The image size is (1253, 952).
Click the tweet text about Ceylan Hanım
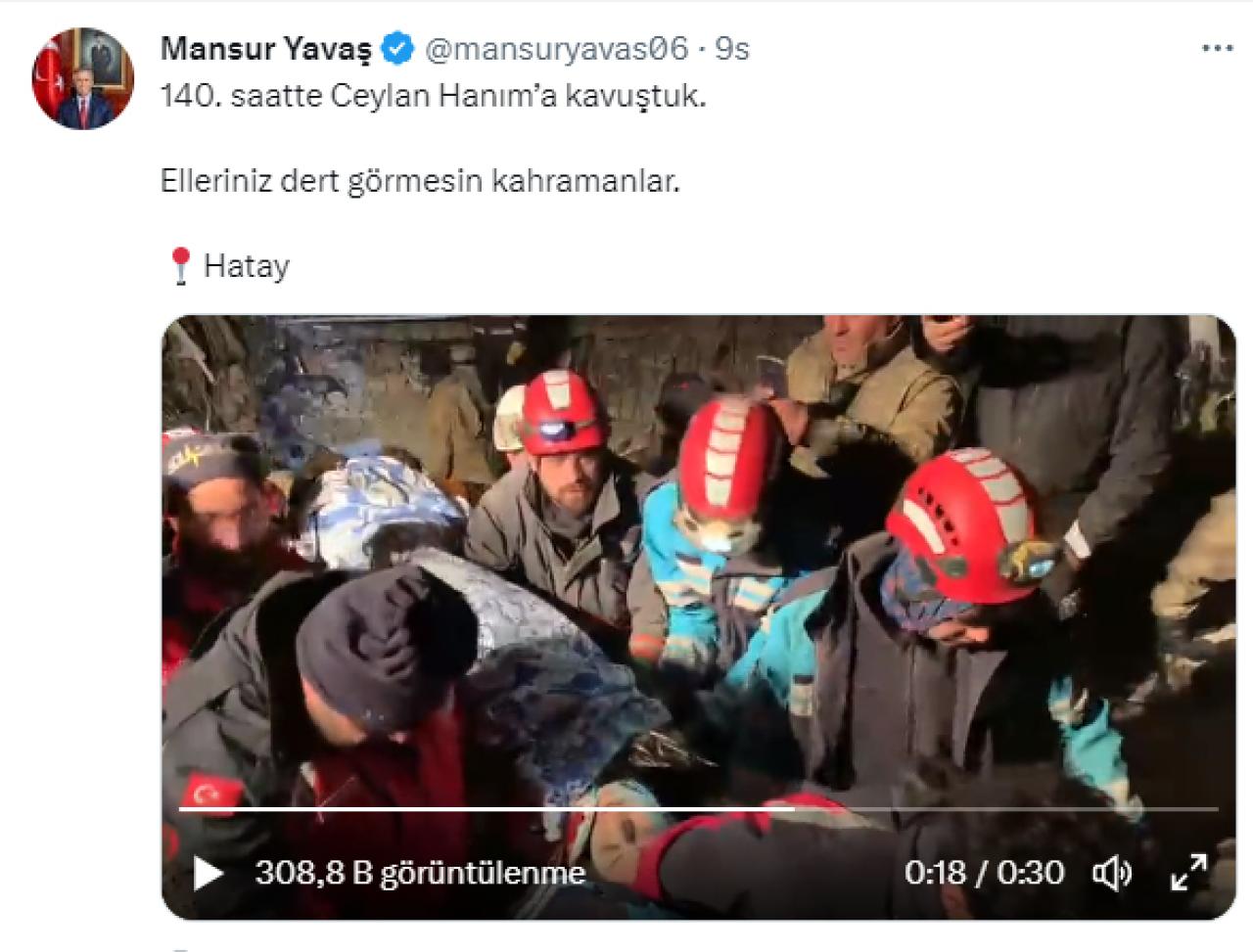point(433,97)
